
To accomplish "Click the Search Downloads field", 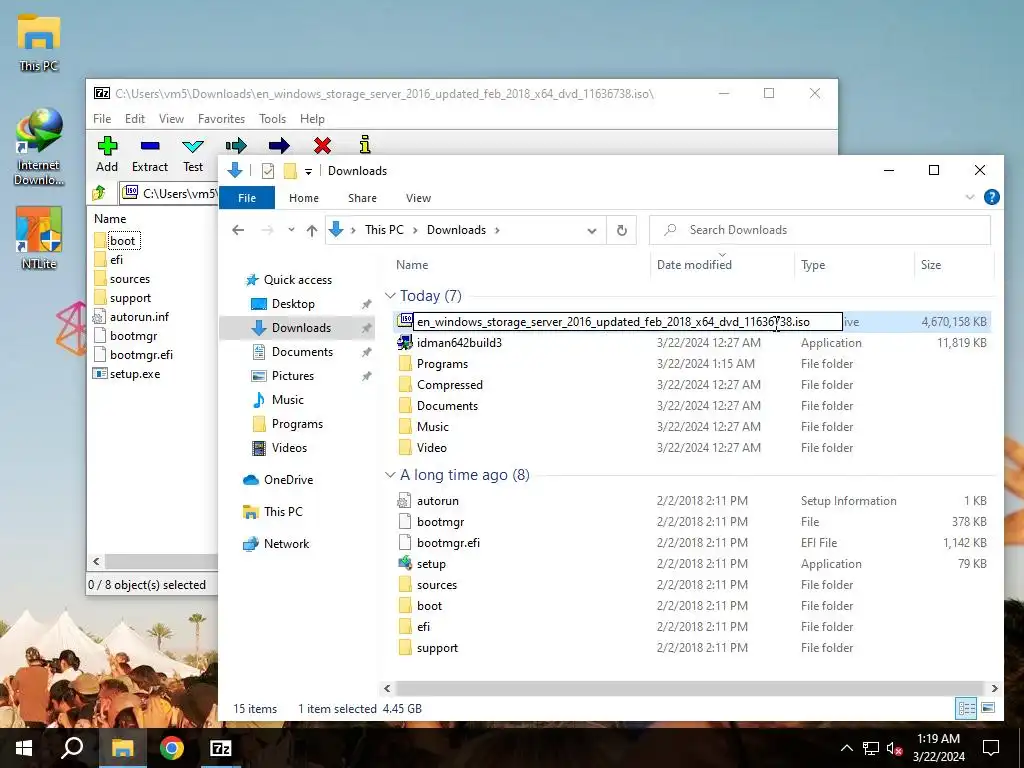I will (820, 230).
